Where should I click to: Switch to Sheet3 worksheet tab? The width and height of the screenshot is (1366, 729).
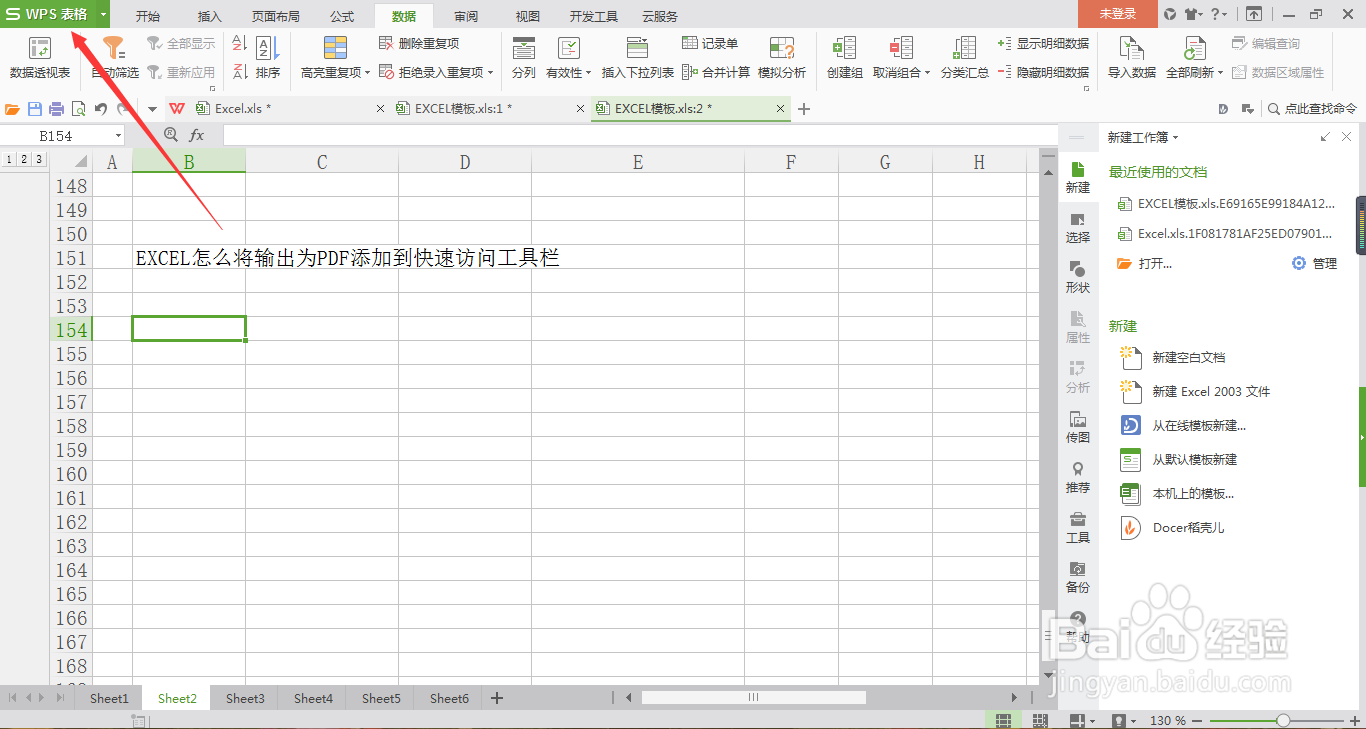pos(245,699)
